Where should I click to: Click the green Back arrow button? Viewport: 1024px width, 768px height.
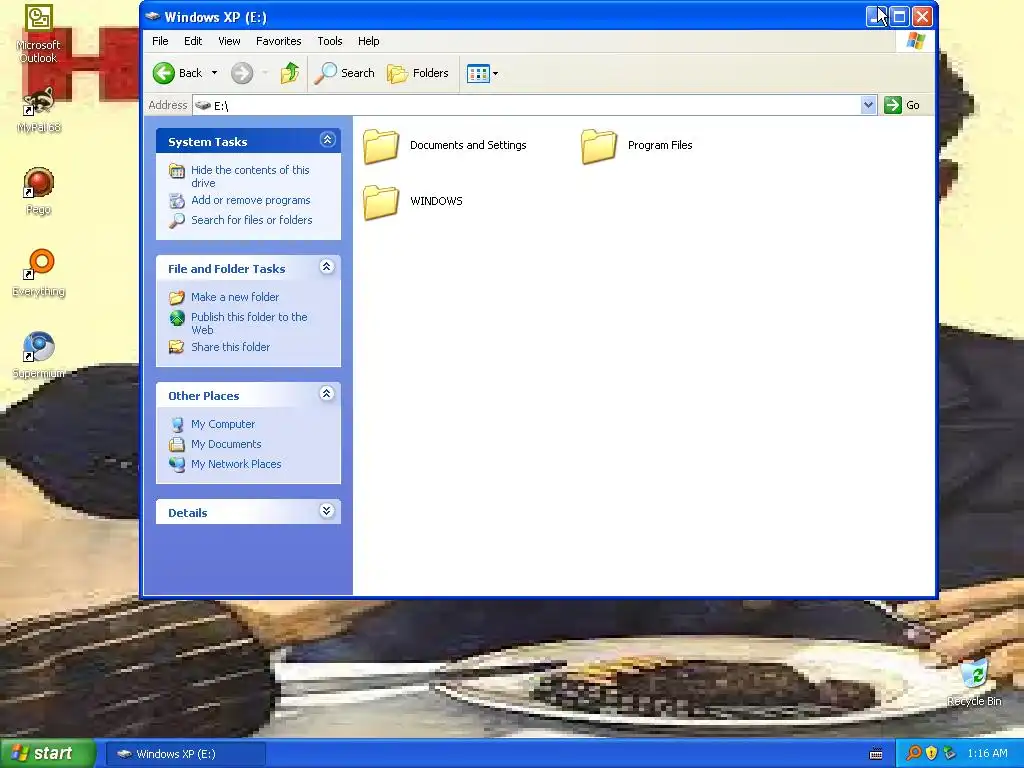(164, 73)
